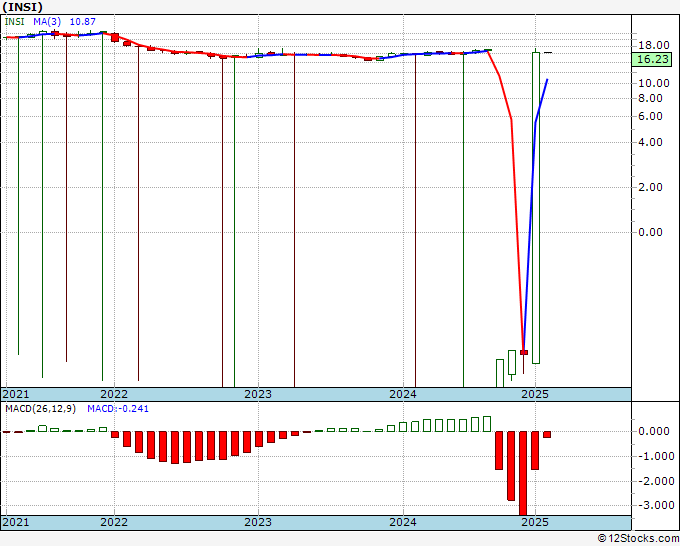Click the tall green candlestick at 2025
680x546 pixels.
click(536, 208)
